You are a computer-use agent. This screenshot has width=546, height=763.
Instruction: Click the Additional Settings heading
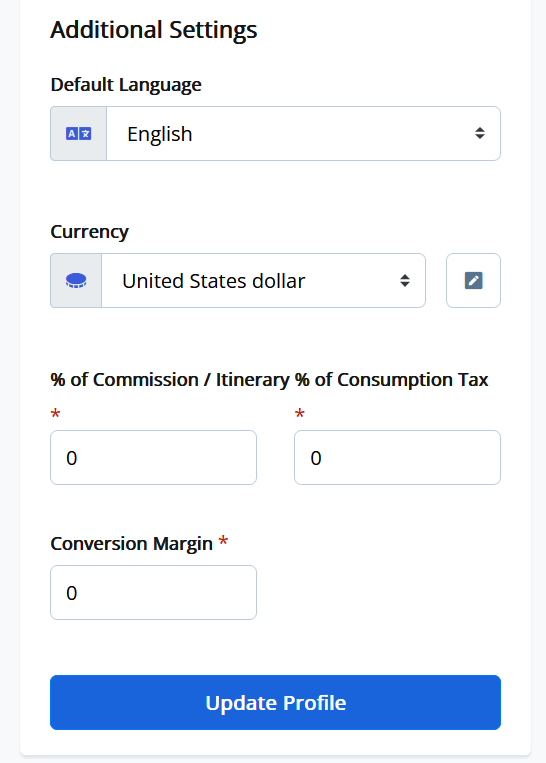click(x=154, y=30)
